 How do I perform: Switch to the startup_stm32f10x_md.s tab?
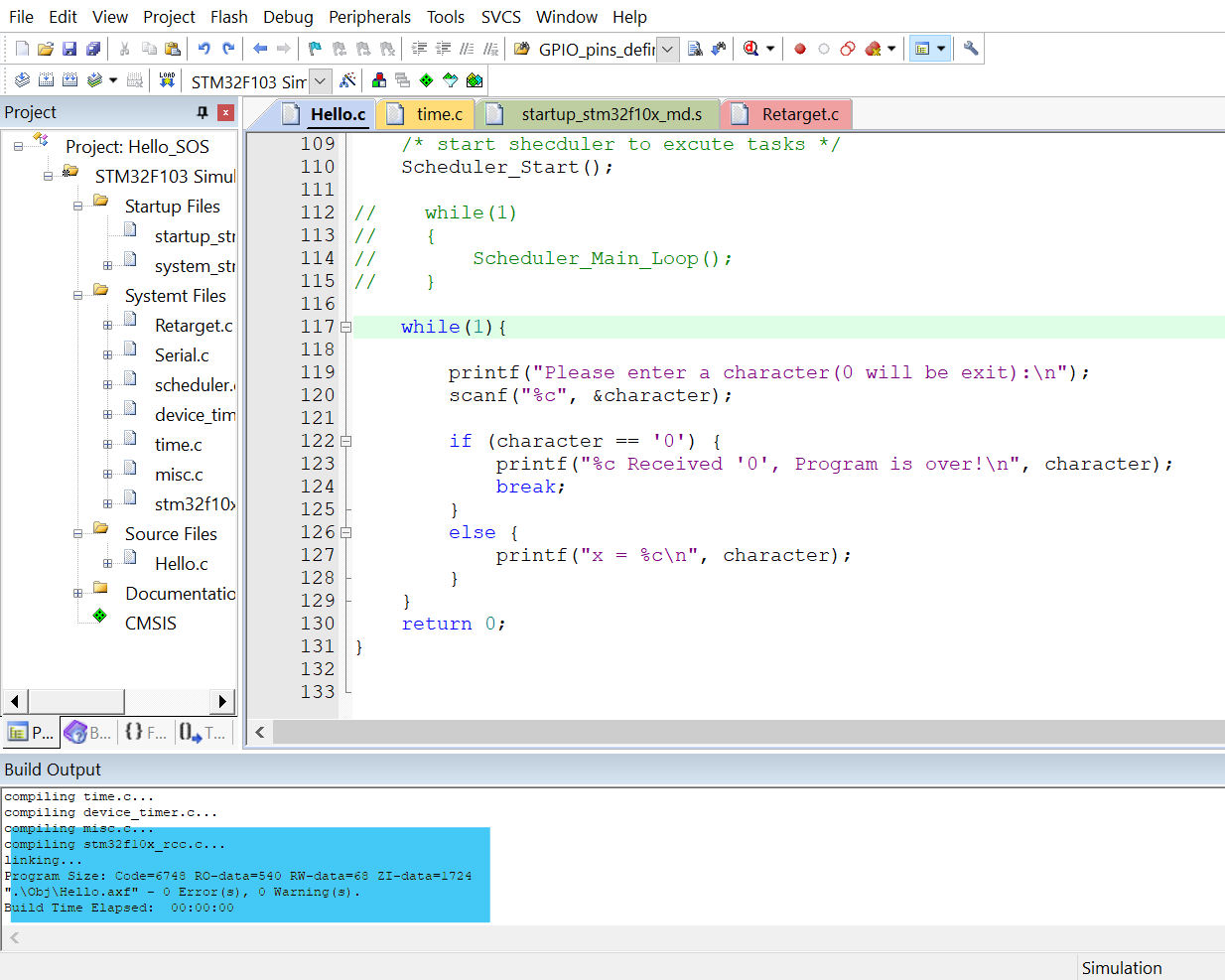(x=600, y=114)
